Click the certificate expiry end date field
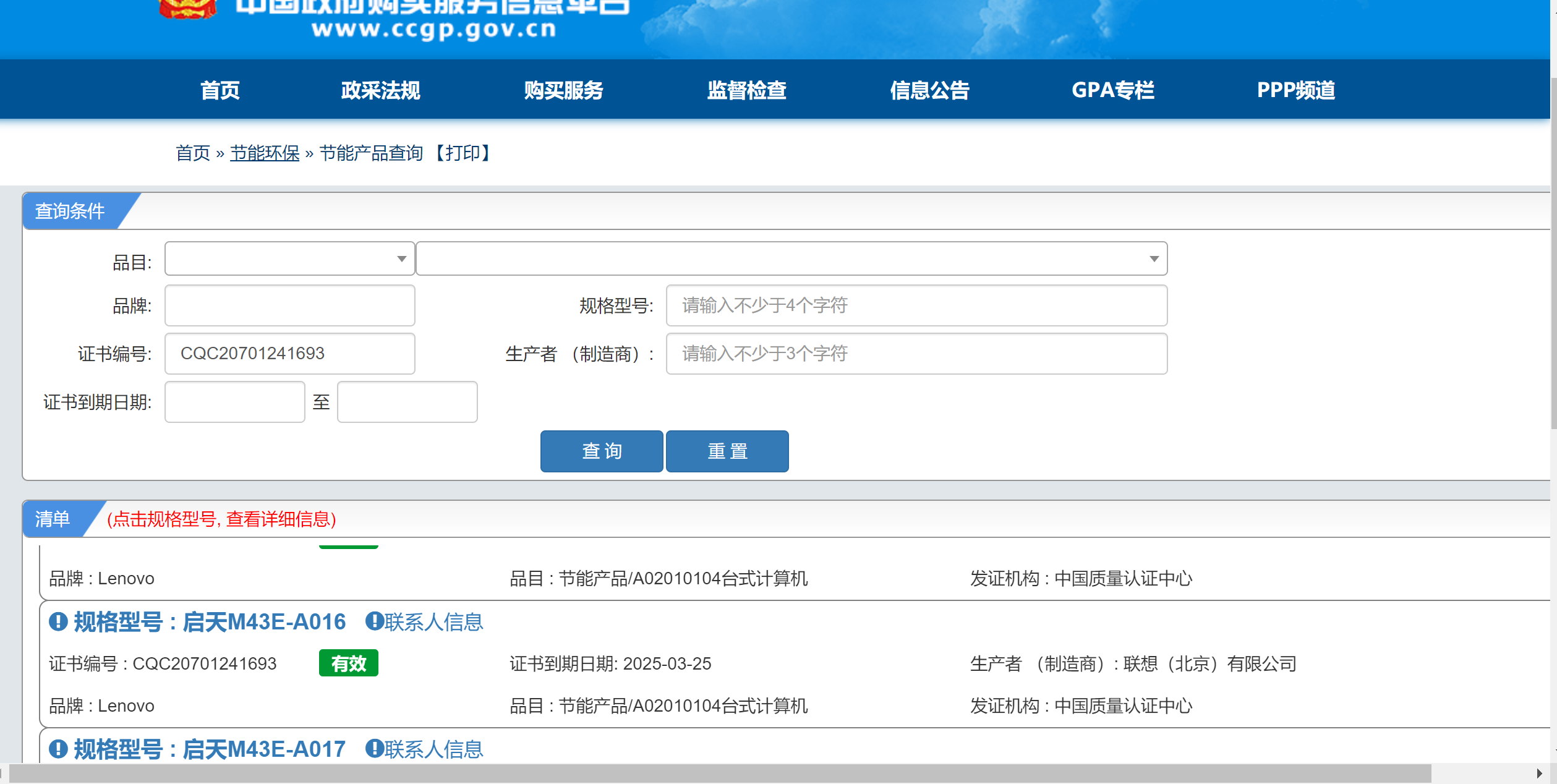Viewport: 1557px width, 784px height. [407, 402]
